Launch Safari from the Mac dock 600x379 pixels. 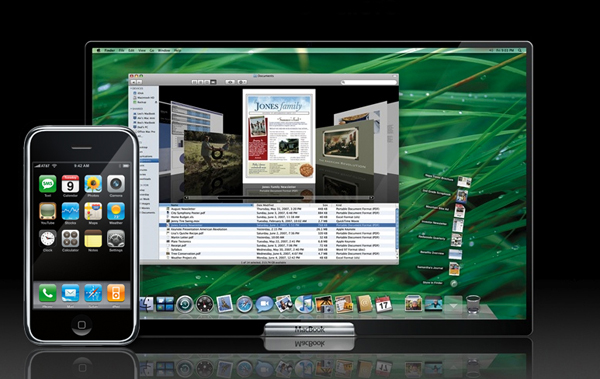click(x=244, y=304)
